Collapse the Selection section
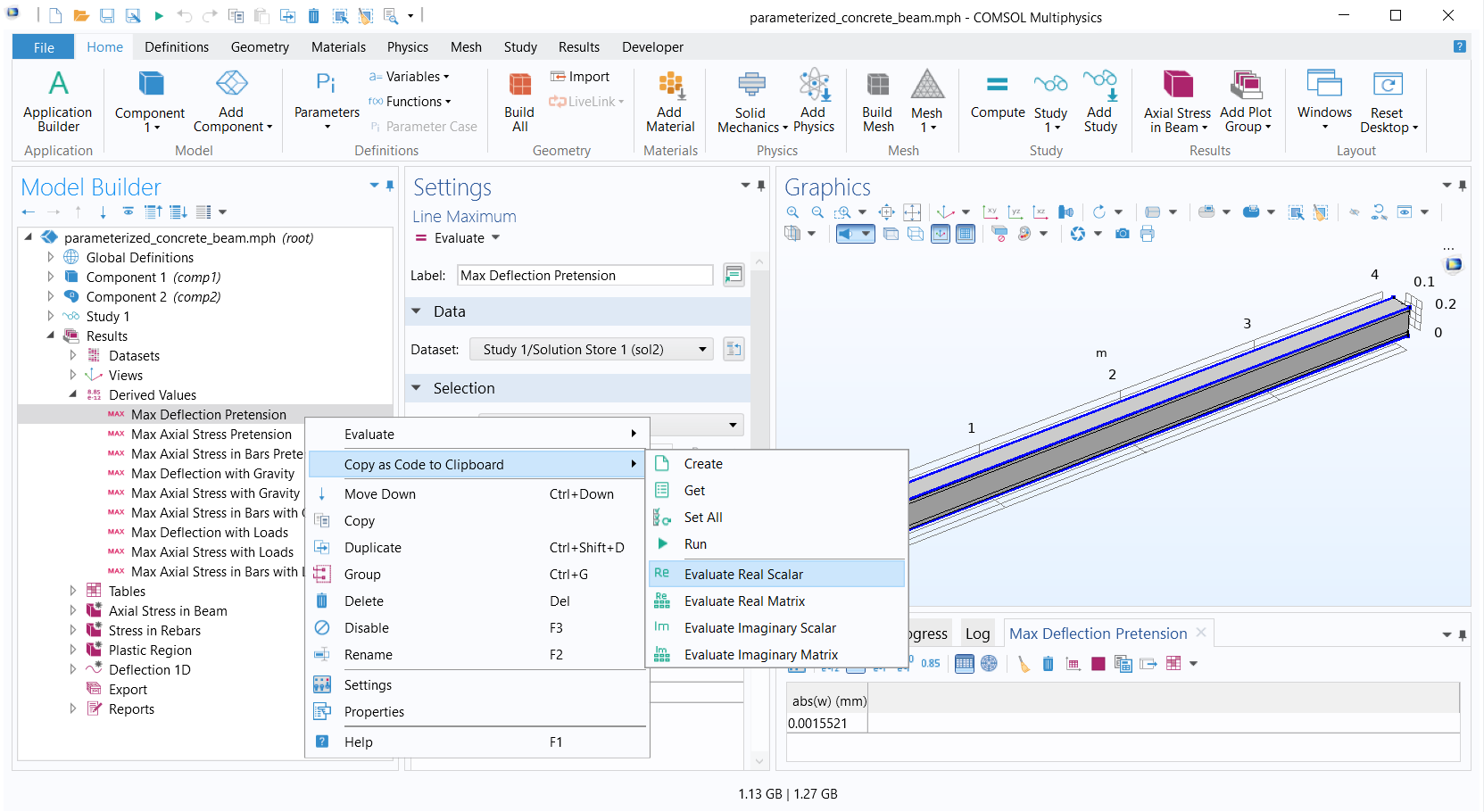Screen dimensions: 1484x812 tap(416, 388)
